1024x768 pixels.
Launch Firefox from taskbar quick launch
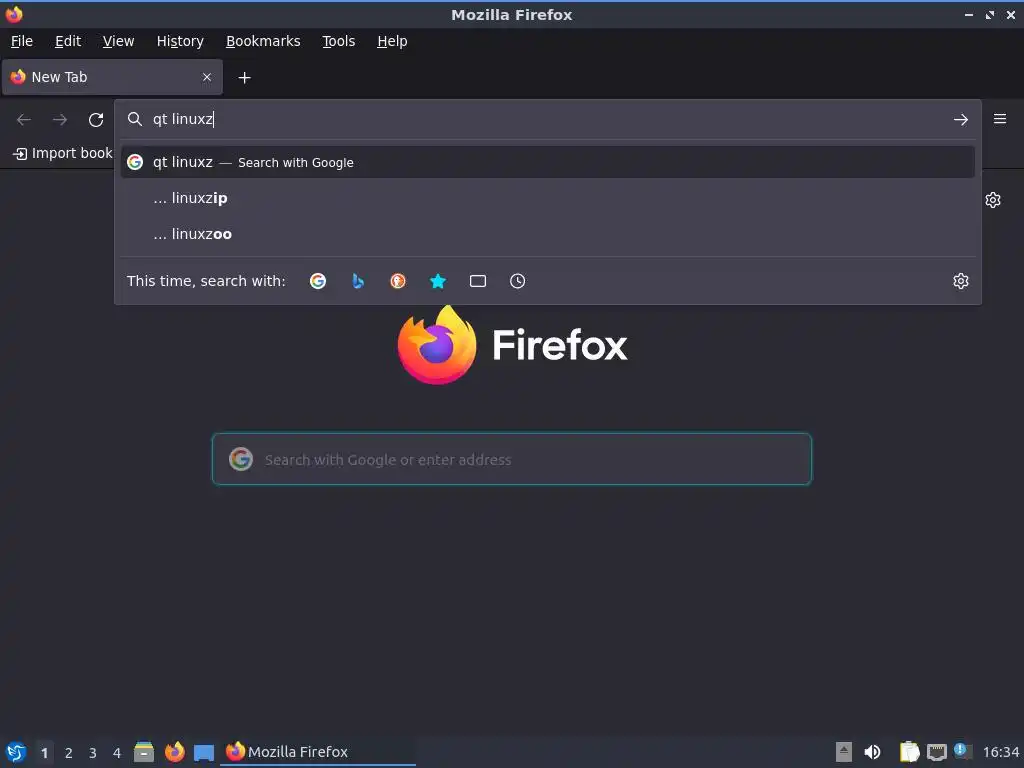click(x=174, y=752)
